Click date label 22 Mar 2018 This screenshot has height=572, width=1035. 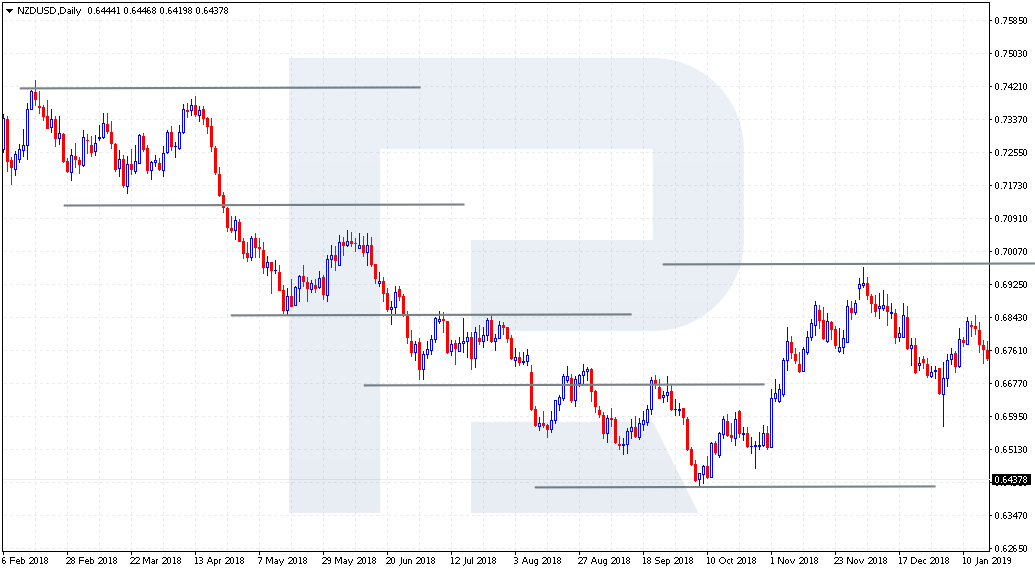pyautogui.click(x=156, y=561)
